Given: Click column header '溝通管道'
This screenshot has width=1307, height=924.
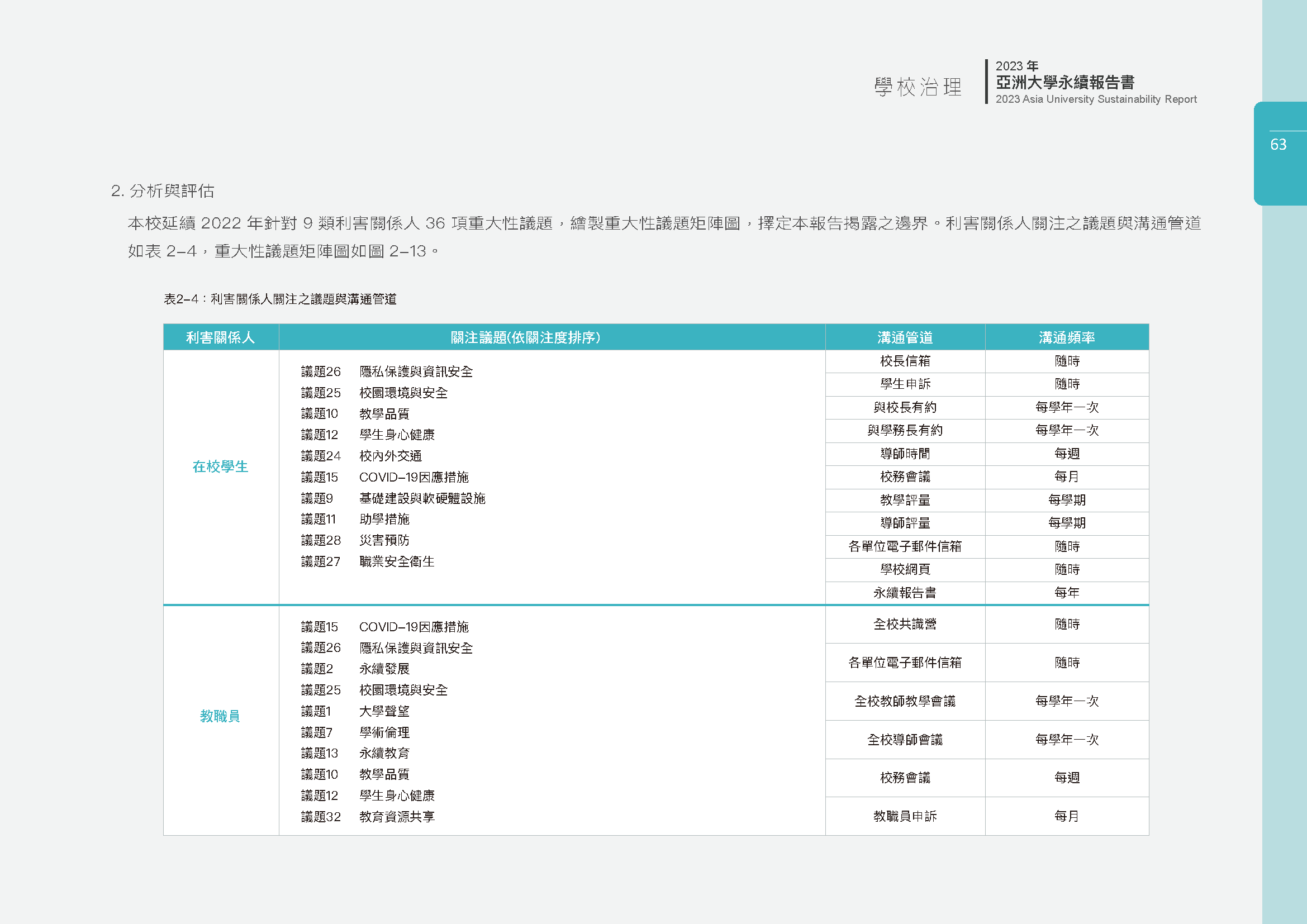Looking at the screenshot, I should point(905,337).
